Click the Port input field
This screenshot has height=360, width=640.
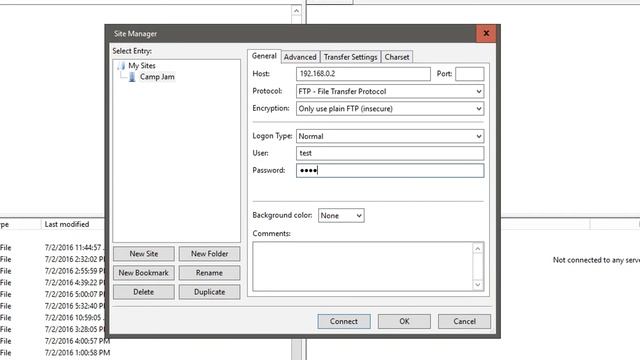(470, 74)
